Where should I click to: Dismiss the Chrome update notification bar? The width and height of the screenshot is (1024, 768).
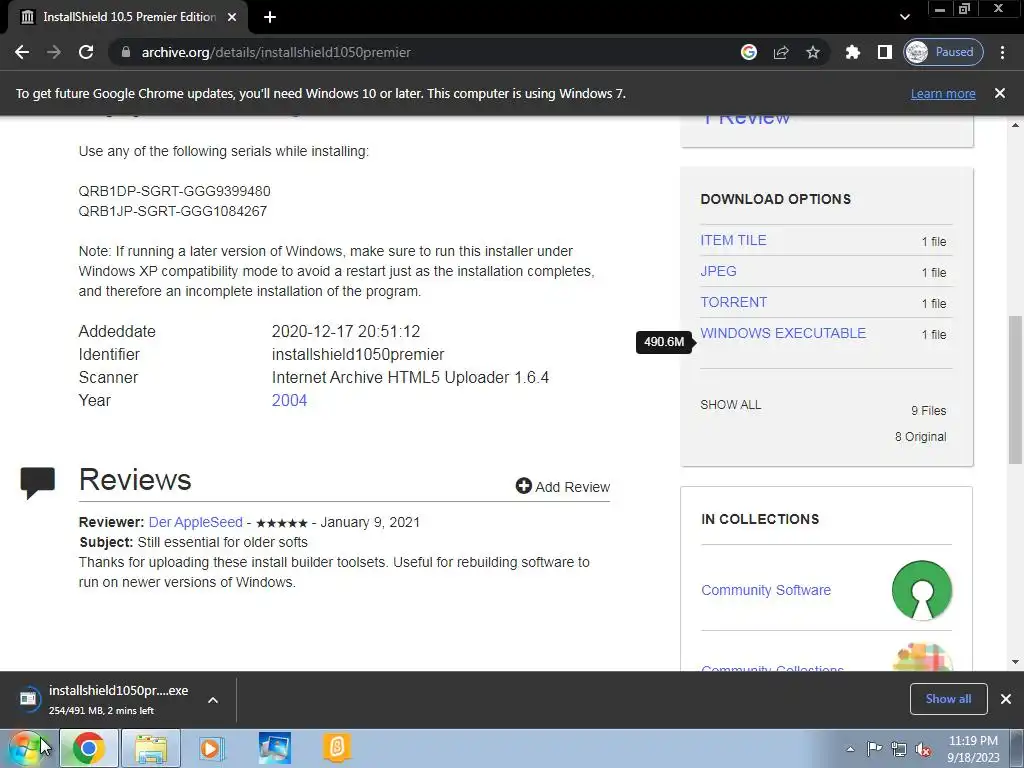point(1000,93)
